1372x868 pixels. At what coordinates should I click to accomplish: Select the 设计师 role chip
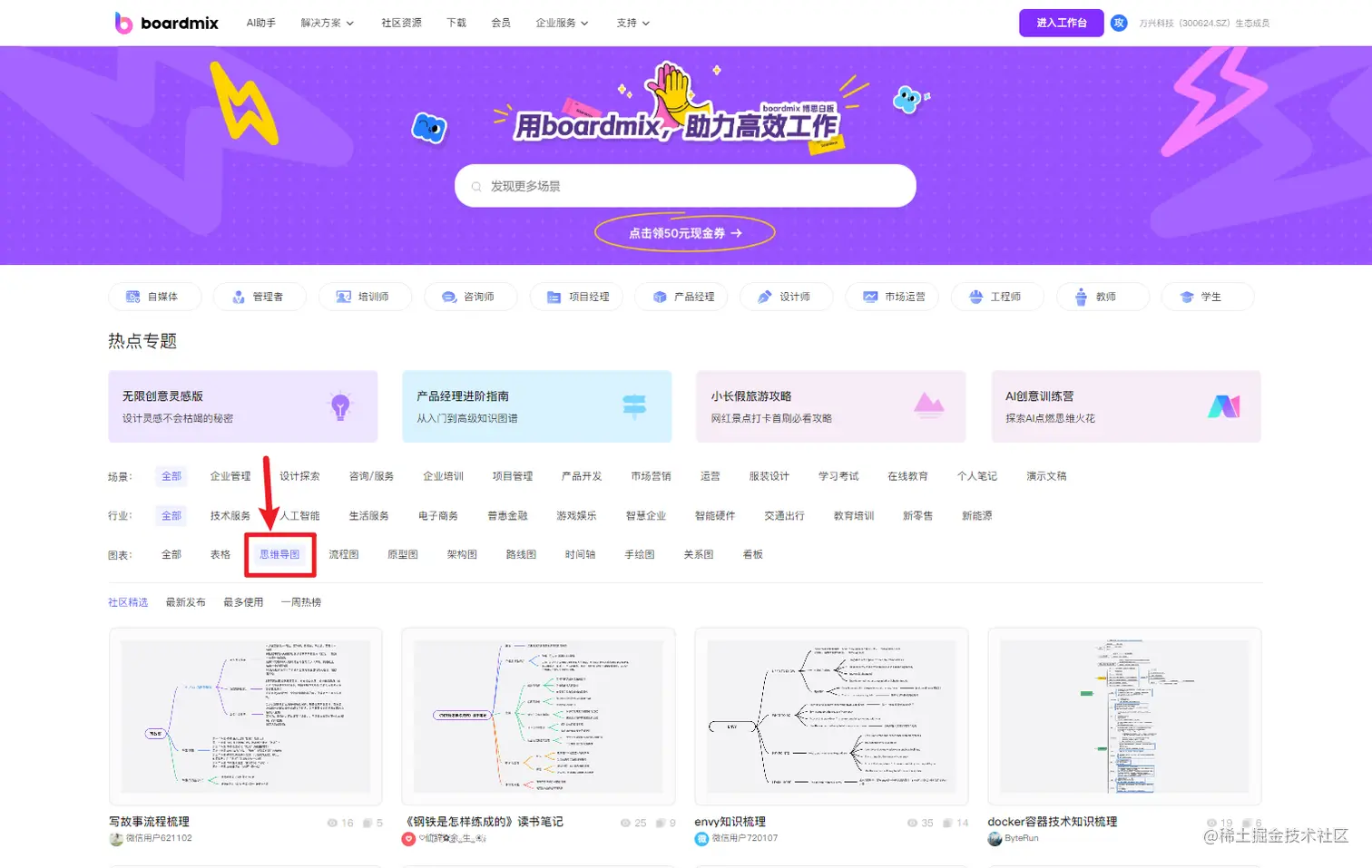(x=785, y=297)
